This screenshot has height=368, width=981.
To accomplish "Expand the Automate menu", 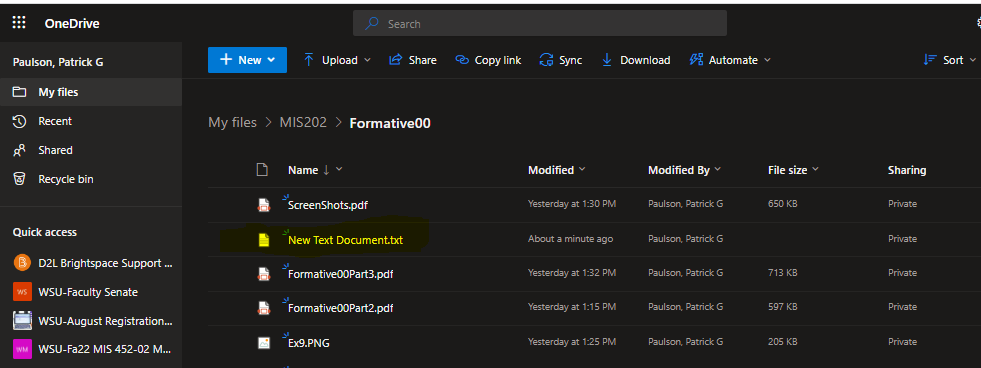I will 730,60.
